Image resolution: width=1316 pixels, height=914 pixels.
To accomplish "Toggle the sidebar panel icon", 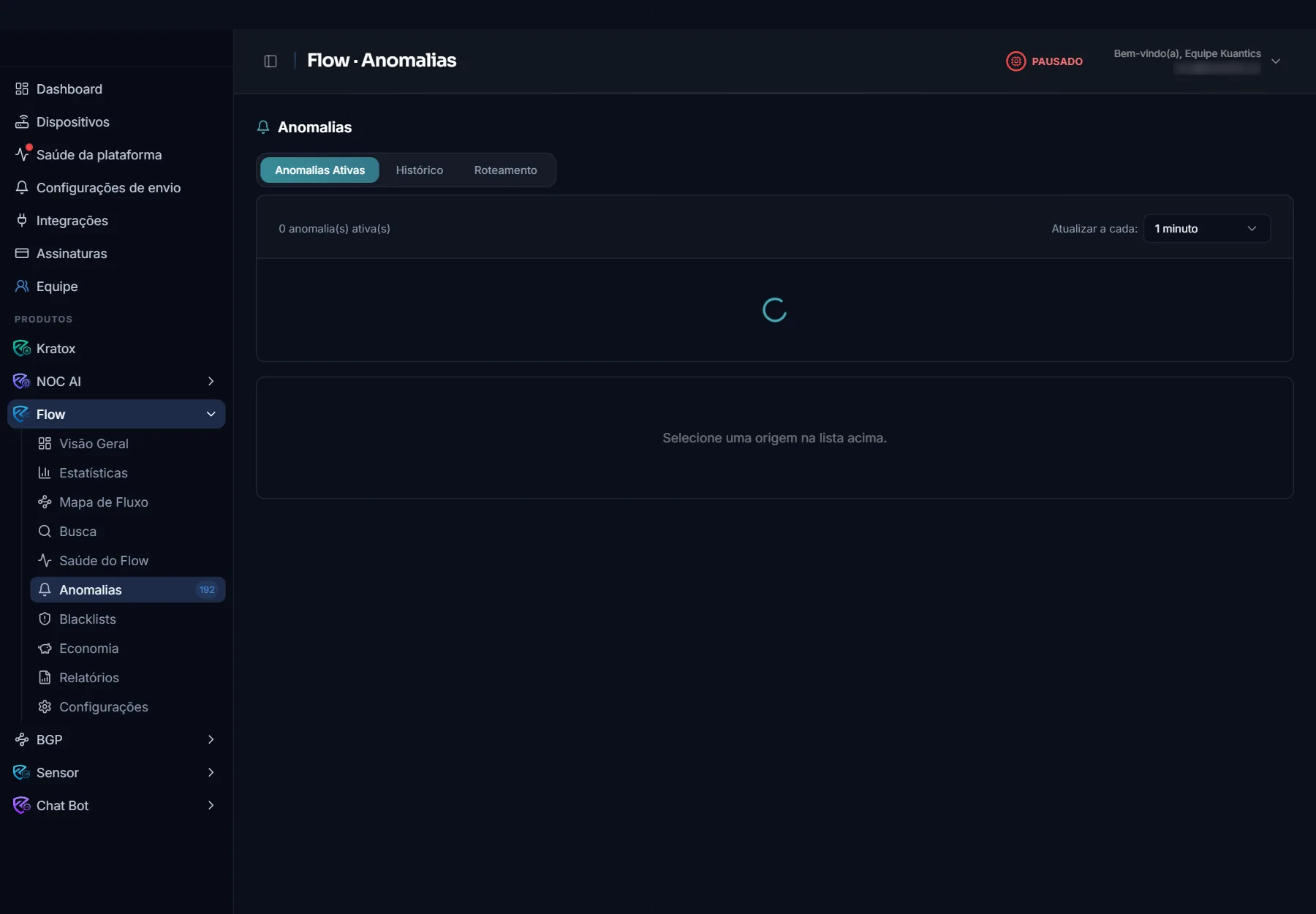I will click(x=271, y=61).
